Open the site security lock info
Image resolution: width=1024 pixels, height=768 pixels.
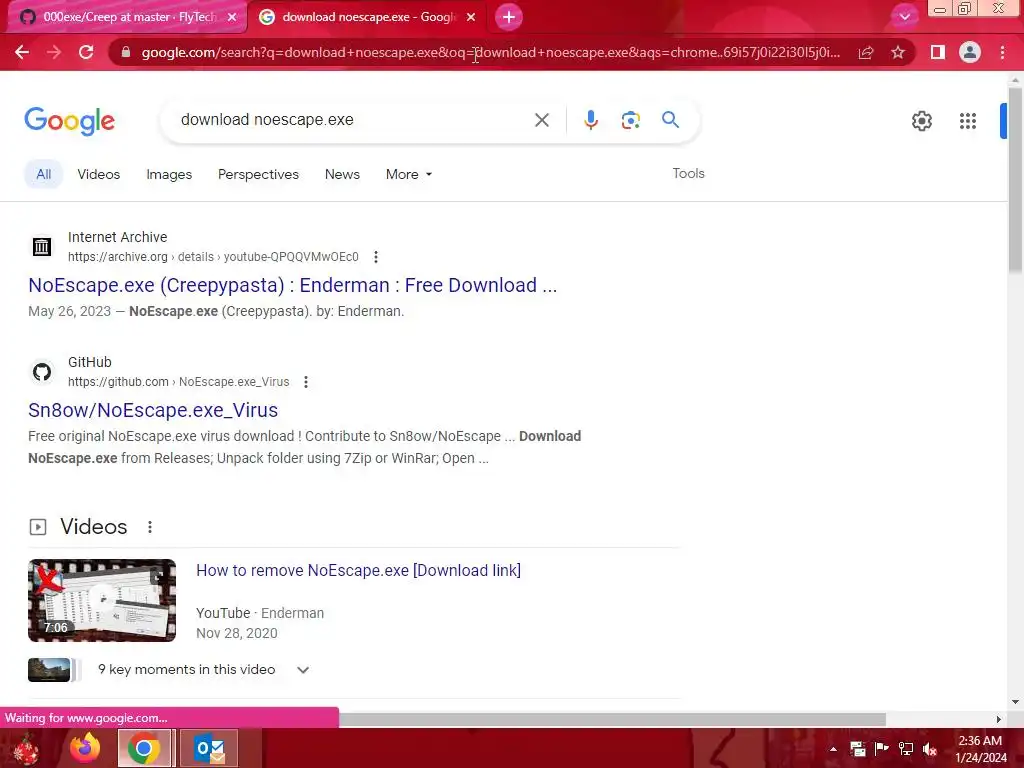click(125, 52)
